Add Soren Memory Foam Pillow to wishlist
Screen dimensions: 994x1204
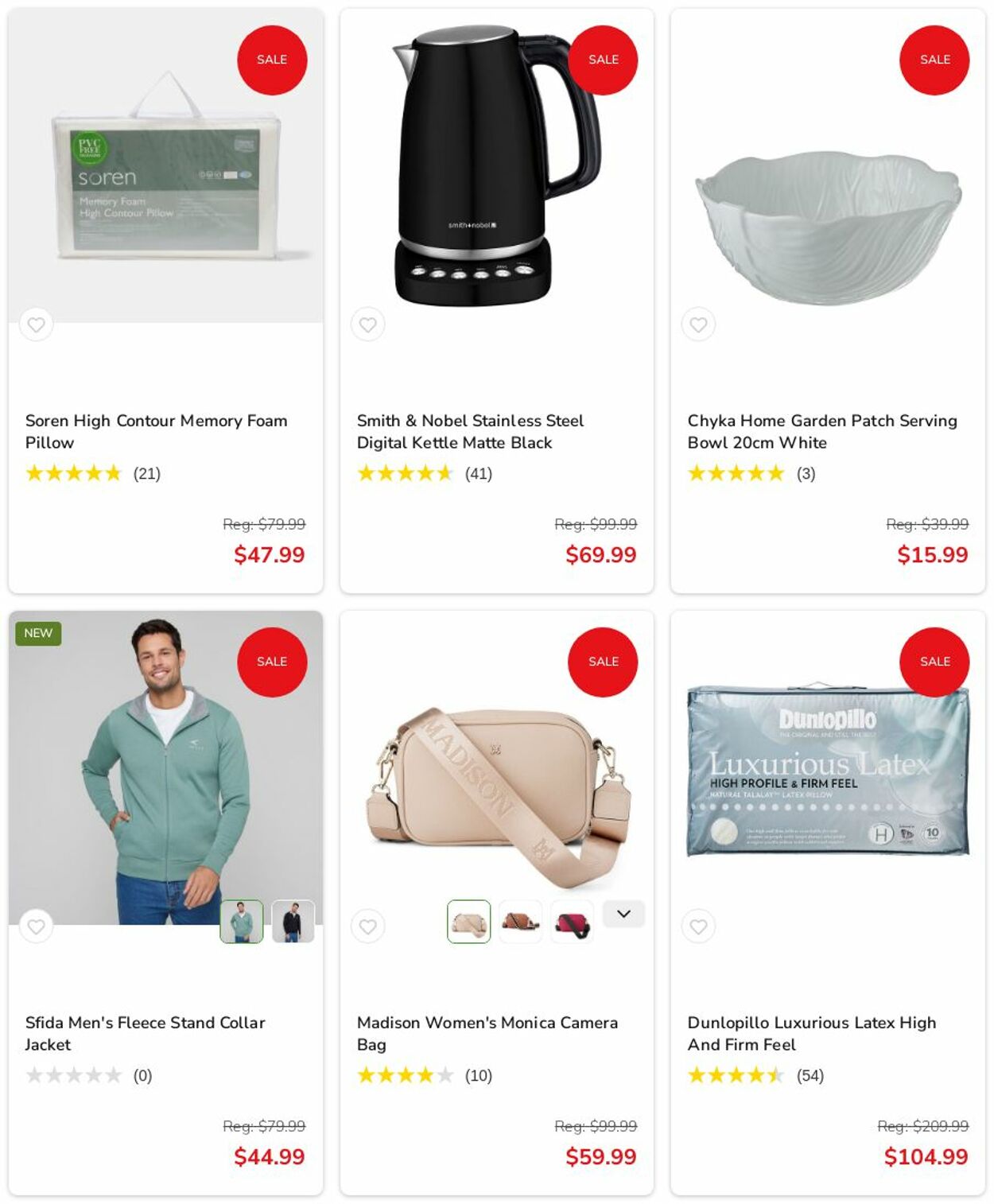(x=36, y=324)
